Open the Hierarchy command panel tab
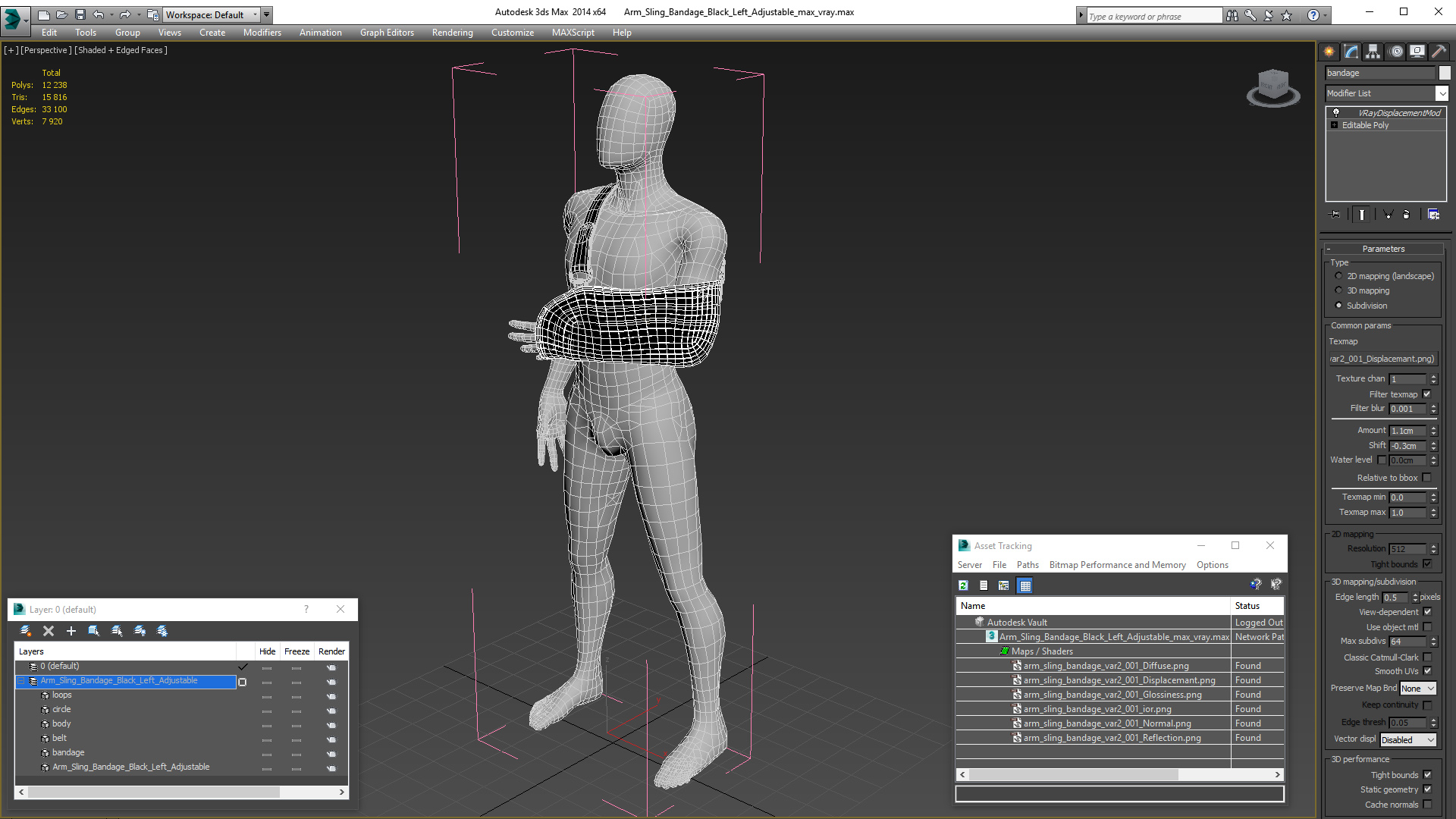This screenshot has height=819, width=1456. click(1373, 52)
